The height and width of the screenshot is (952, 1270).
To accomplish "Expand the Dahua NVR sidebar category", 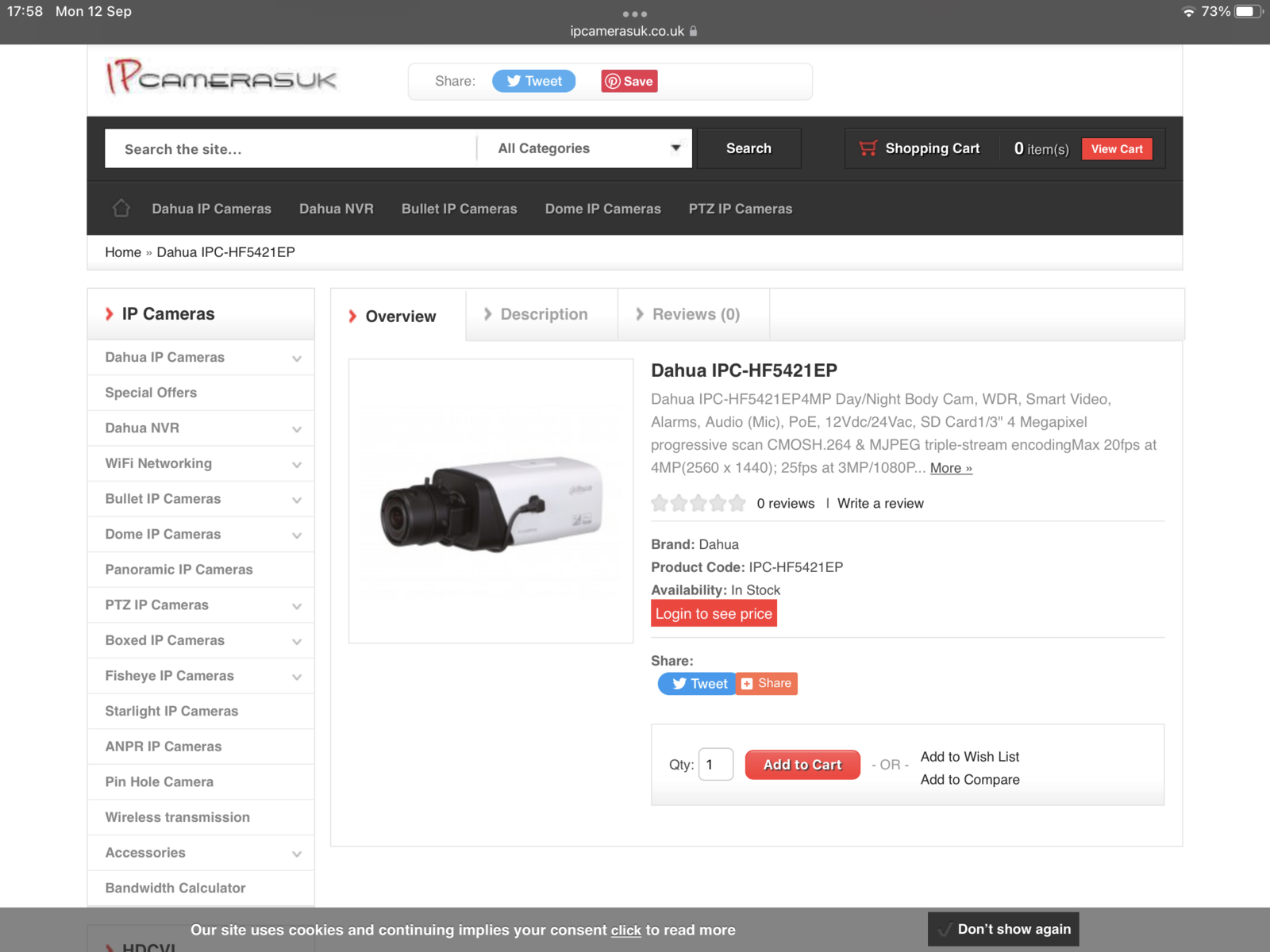I will tap(297, 429).
